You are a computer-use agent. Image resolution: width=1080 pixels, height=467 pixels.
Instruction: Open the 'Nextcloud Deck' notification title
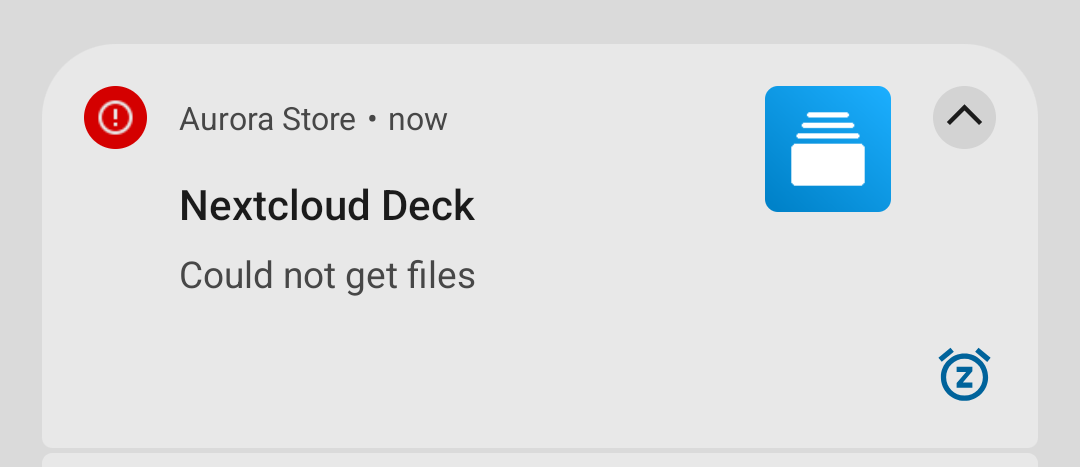327,206
